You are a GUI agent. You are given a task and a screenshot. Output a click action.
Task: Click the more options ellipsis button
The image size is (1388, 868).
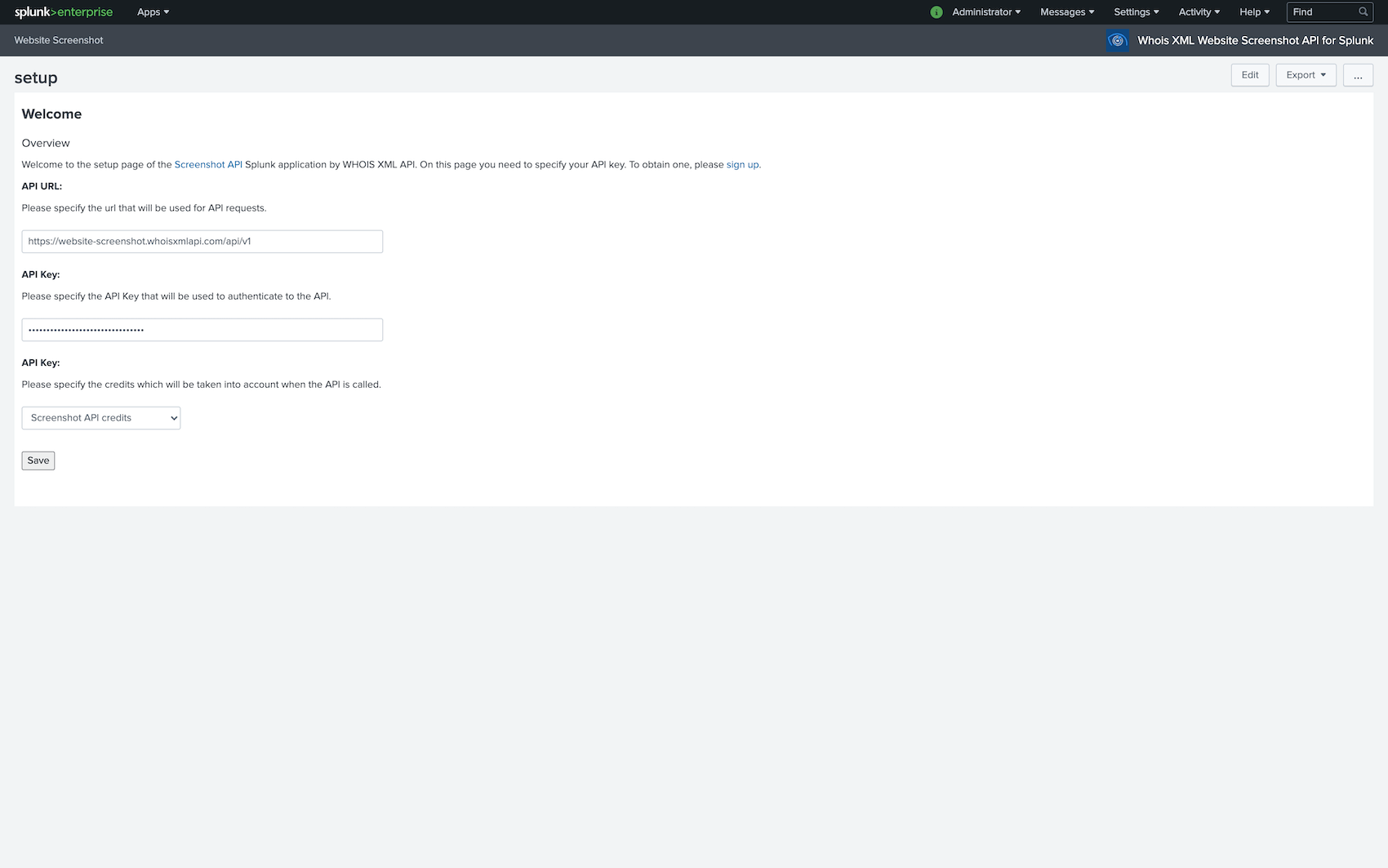[1358, 75]
